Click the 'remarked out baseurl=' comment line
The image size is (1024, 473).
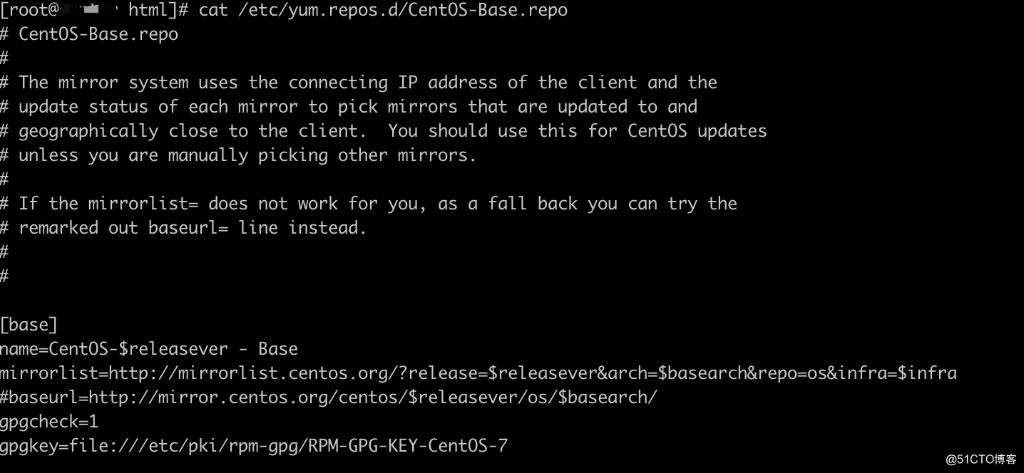[x=184, y=227]
